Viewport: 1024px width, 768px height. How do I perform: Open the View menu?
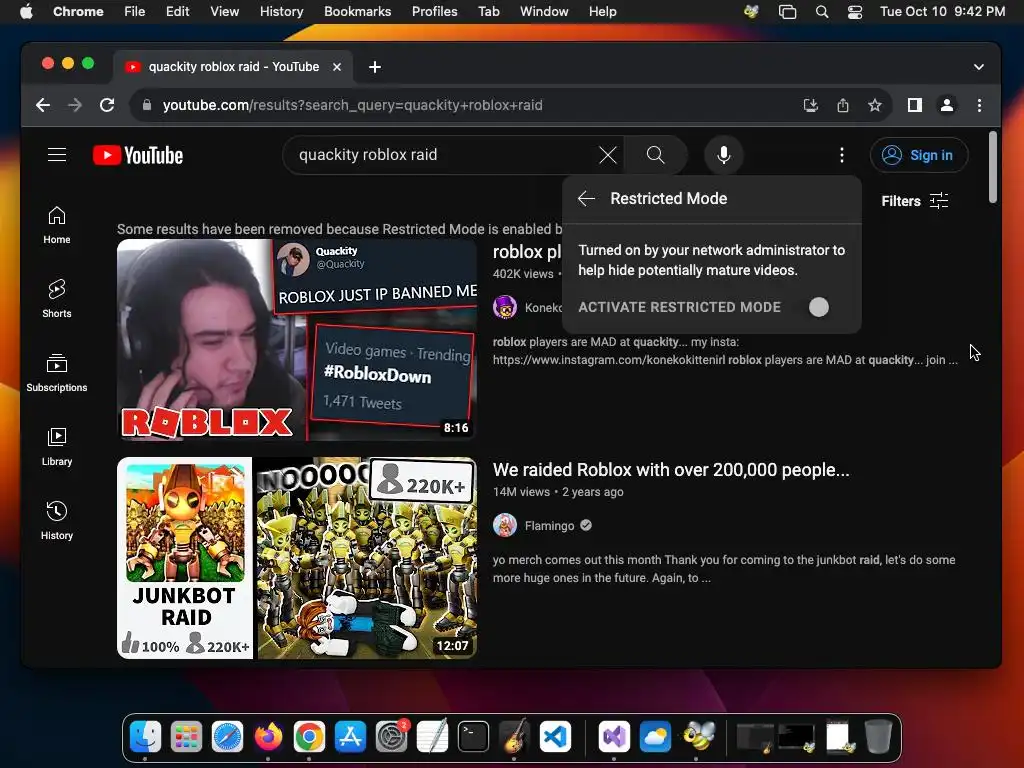coord(224,12)
